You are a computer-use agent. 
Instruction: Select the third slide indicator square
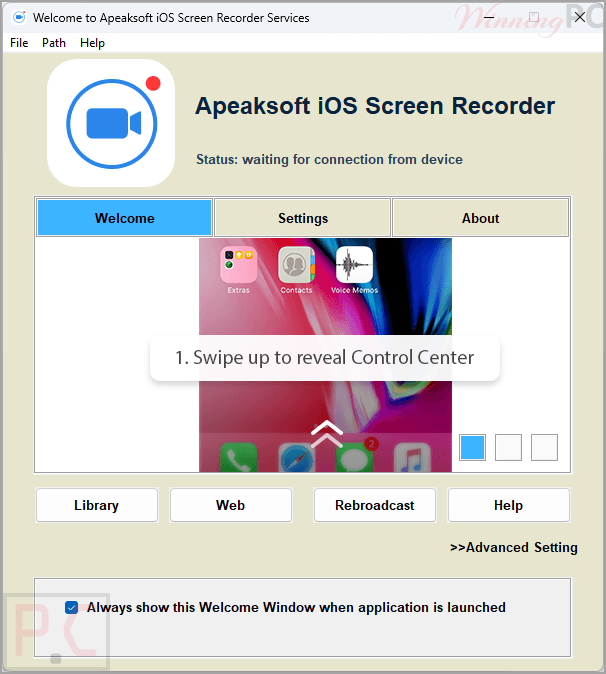point(544,447)
